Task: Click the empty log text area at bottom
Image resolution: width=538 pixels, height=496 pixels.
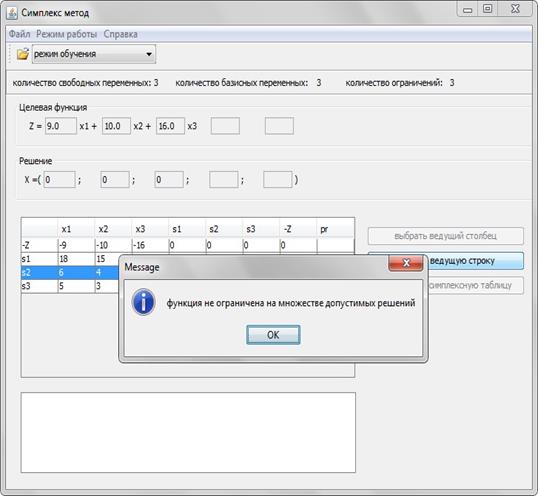Action: (188, 433)
